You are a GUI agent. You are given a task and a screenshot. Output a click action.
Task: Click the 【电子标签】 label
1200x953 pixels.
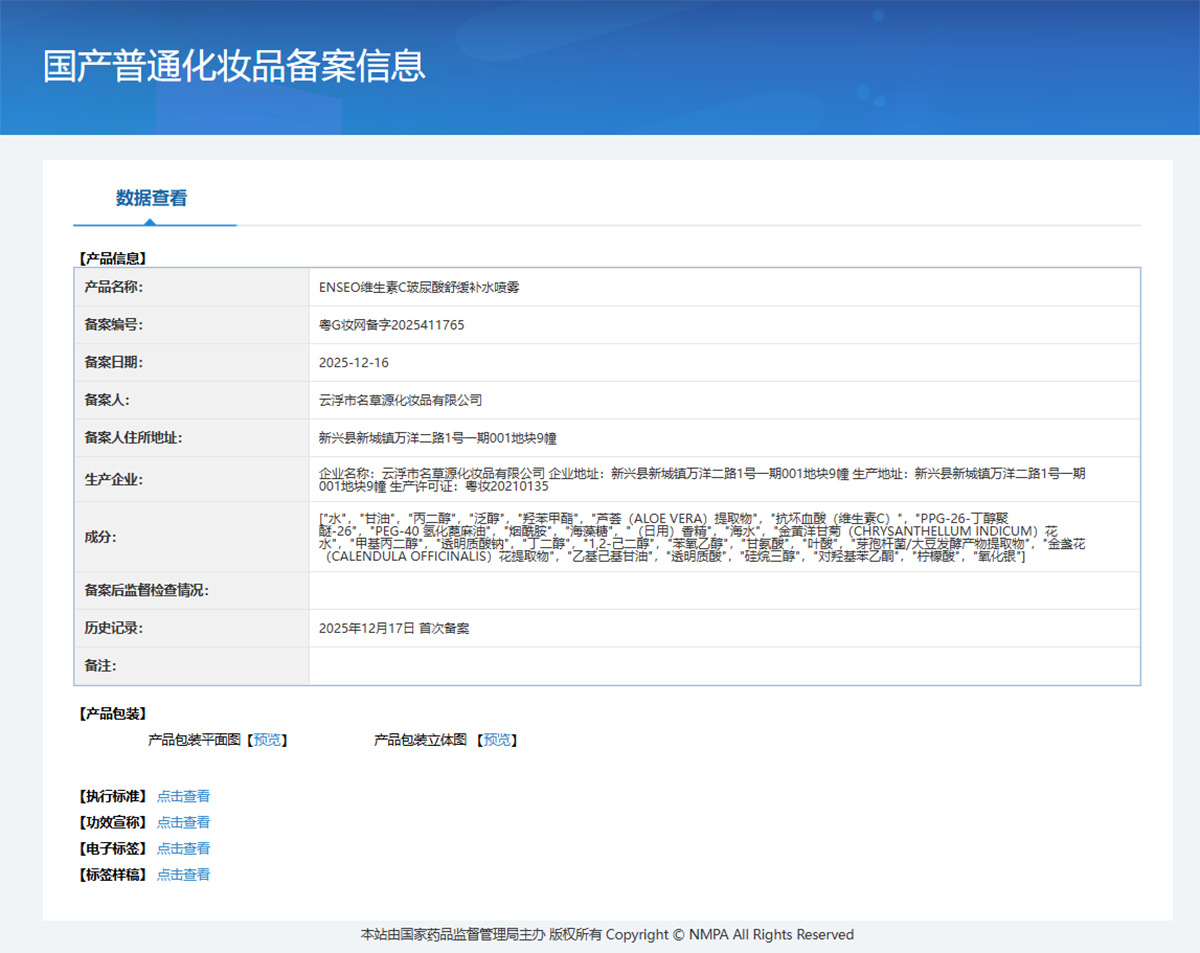tap(112, 848)
